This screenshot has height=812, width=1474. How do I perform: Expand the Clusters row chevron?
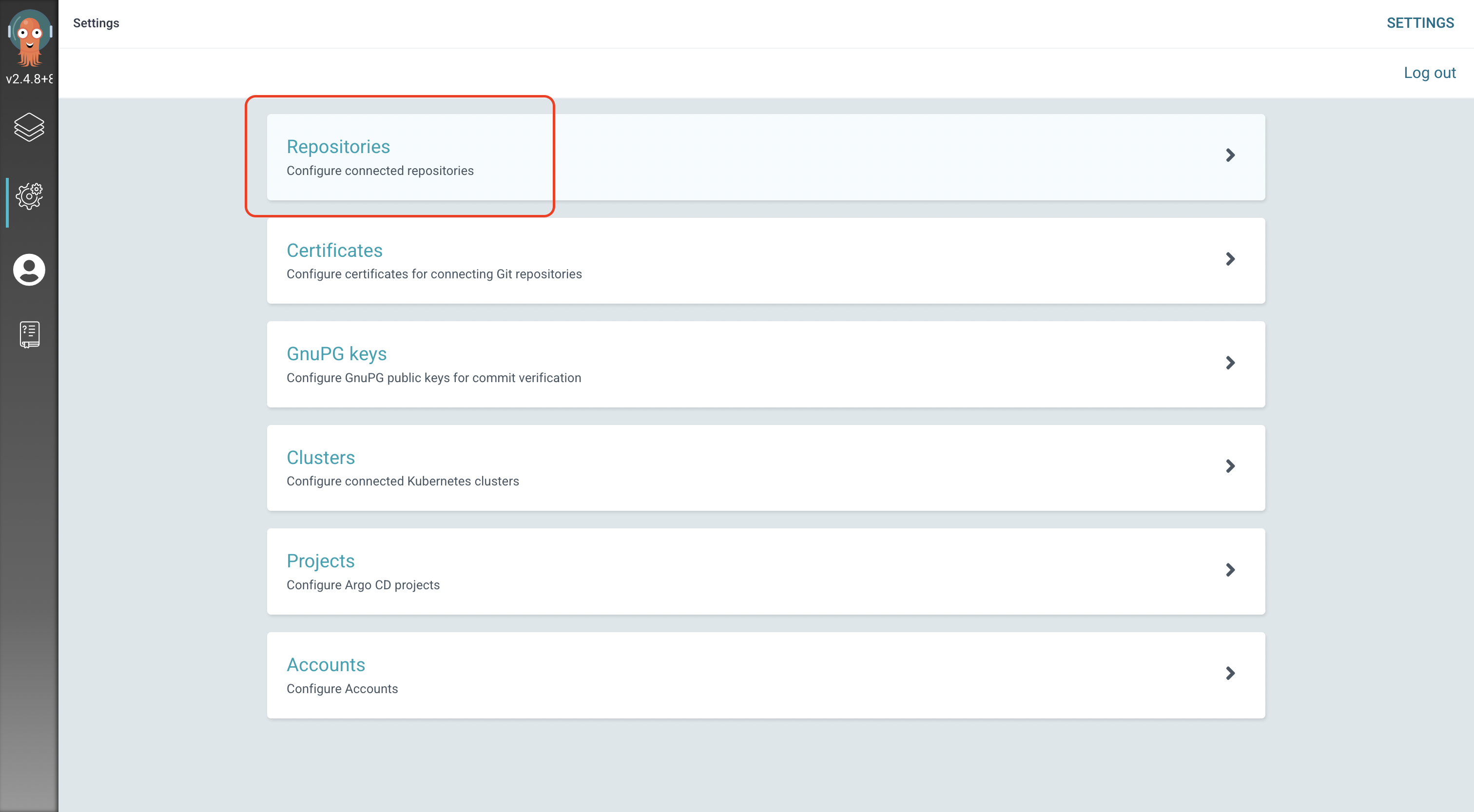[x=1230, y=466]
